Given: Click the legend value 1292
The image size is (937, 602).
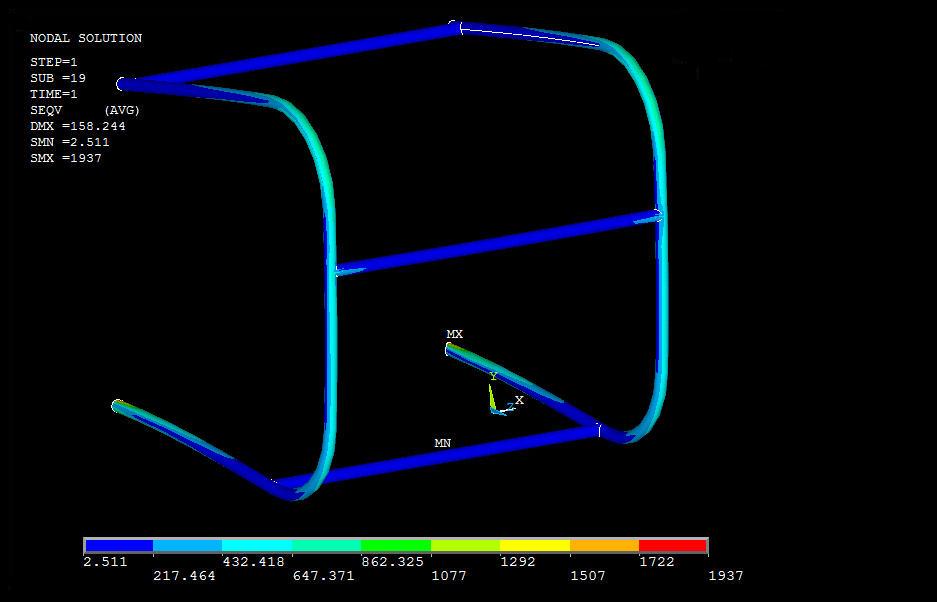Looking at the screenshot, I should 518,562.
